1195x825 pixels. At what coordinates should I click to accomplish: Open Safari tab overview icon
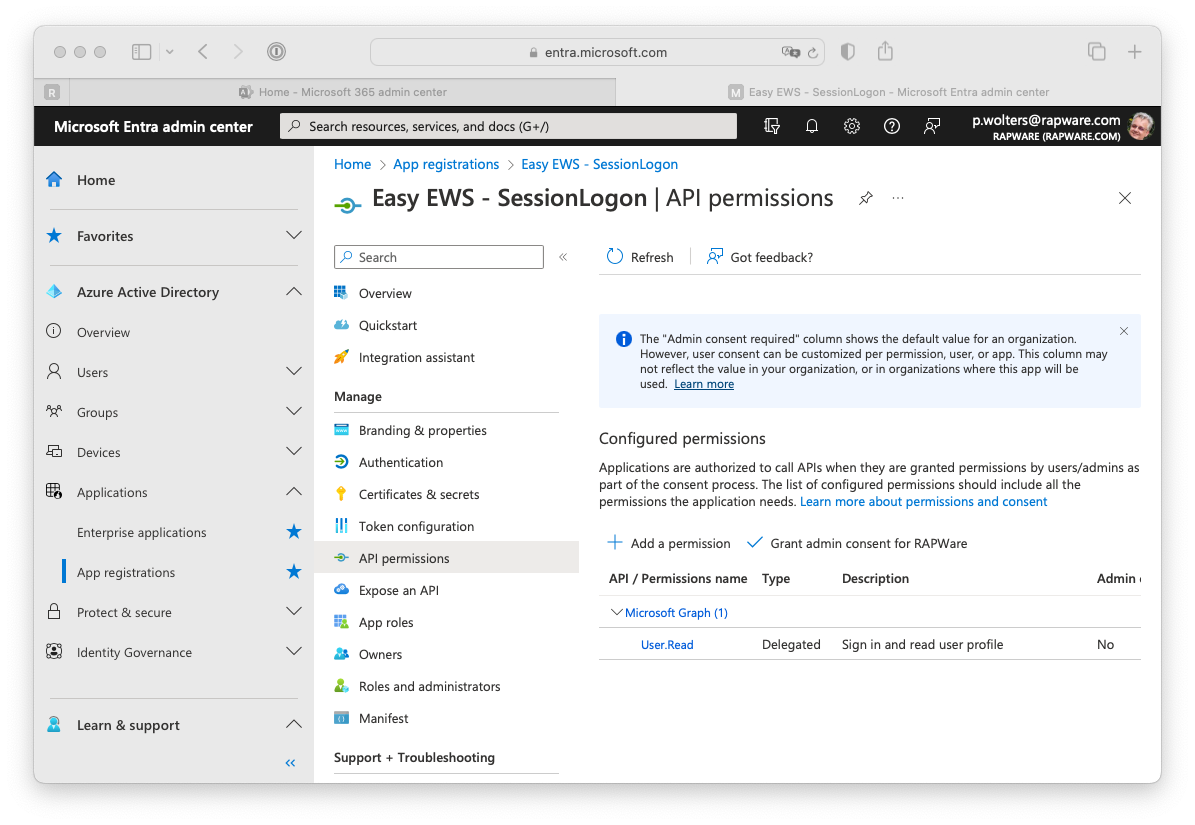point(1097,52)
